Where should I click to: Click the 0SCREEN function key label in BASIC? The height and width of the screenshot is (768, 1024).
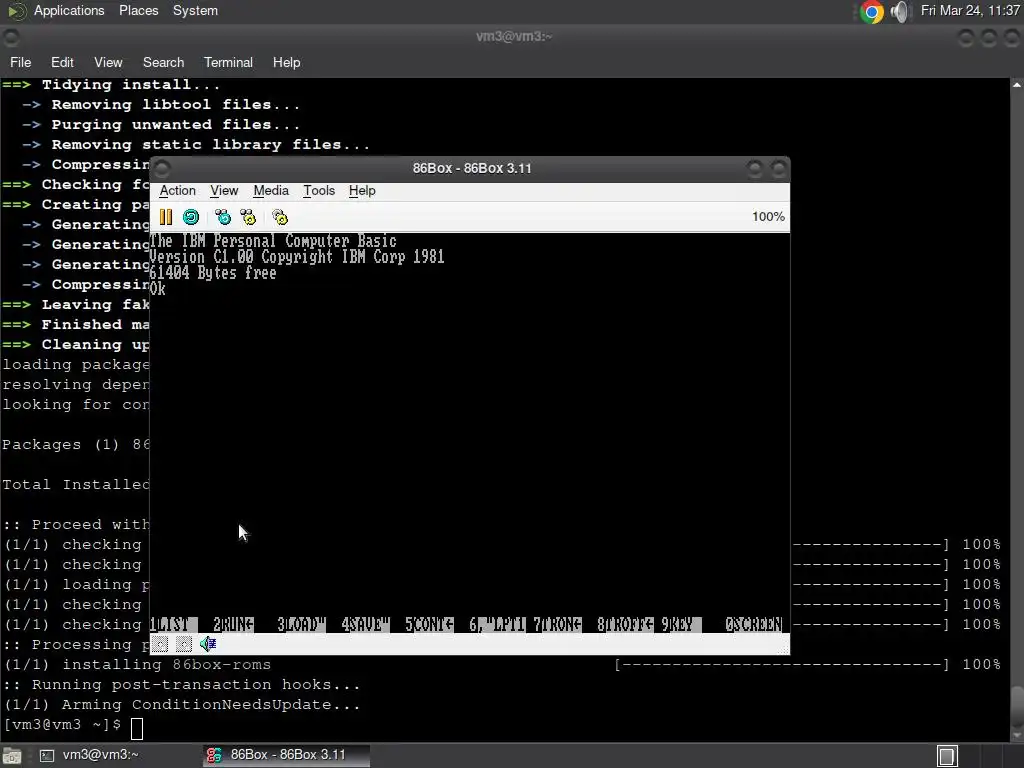(x=754, y=625)
